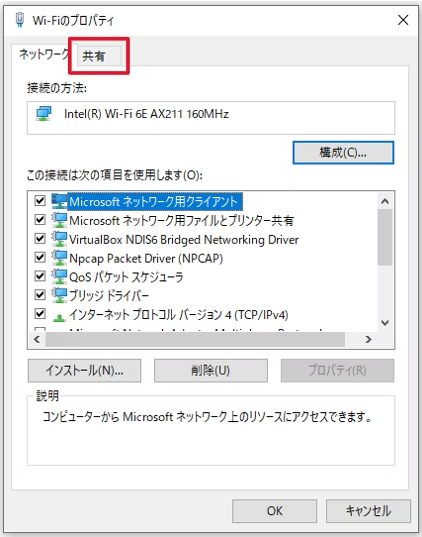Viewport: 422px width, 537px height.
Task: Select the Microsoft ネットワーク用クライアント item icon
Action: (59, 201)
